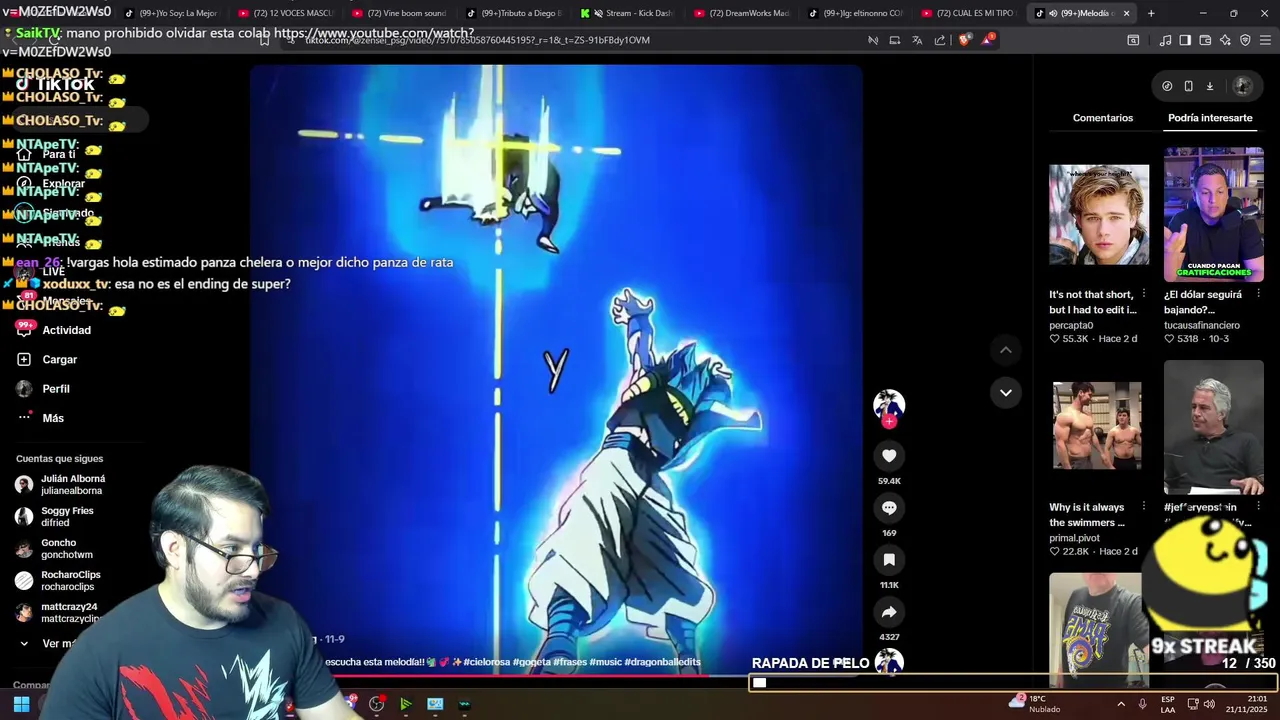Click the browser translate page icon
This screenshot has width=1280, height=720.
tap(917, 40)
